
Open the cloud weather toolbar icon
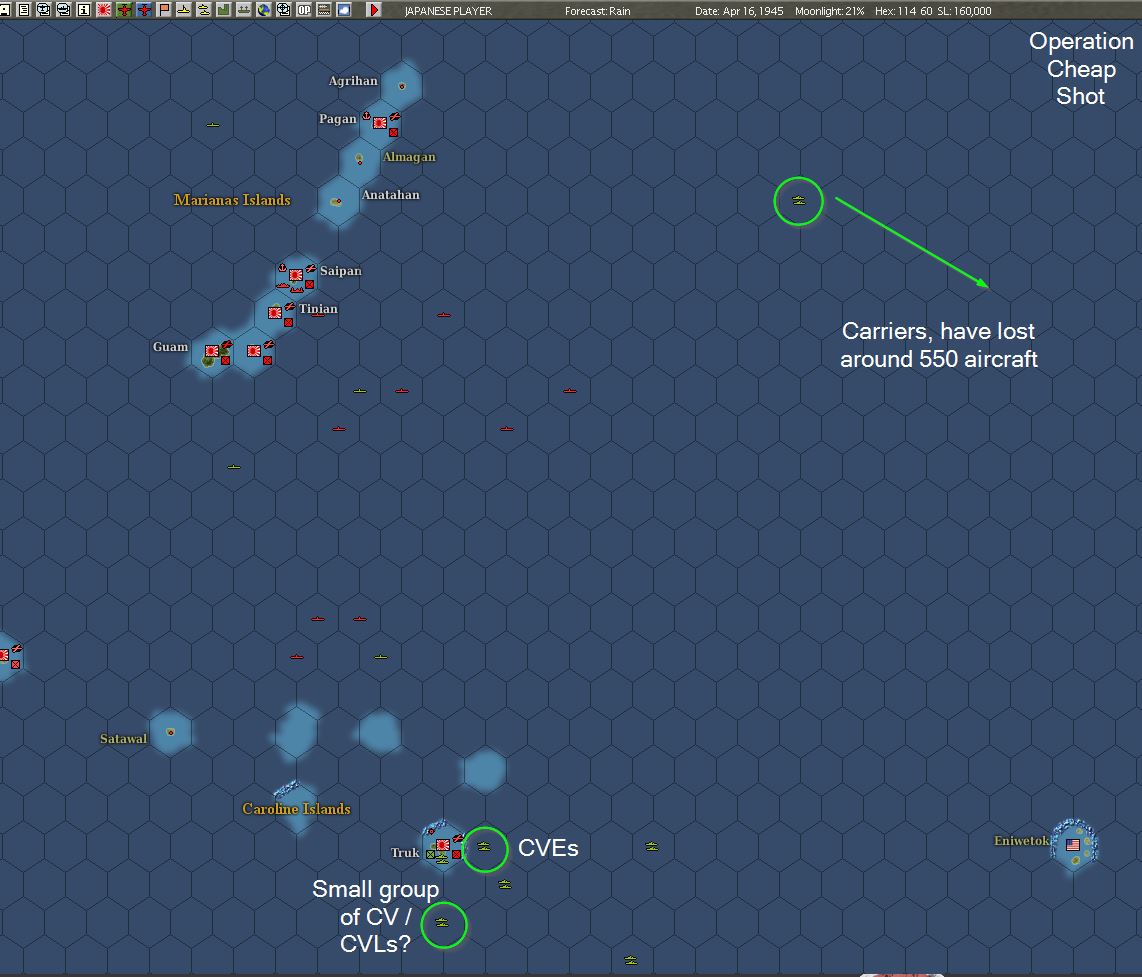[x=344, y=10]
